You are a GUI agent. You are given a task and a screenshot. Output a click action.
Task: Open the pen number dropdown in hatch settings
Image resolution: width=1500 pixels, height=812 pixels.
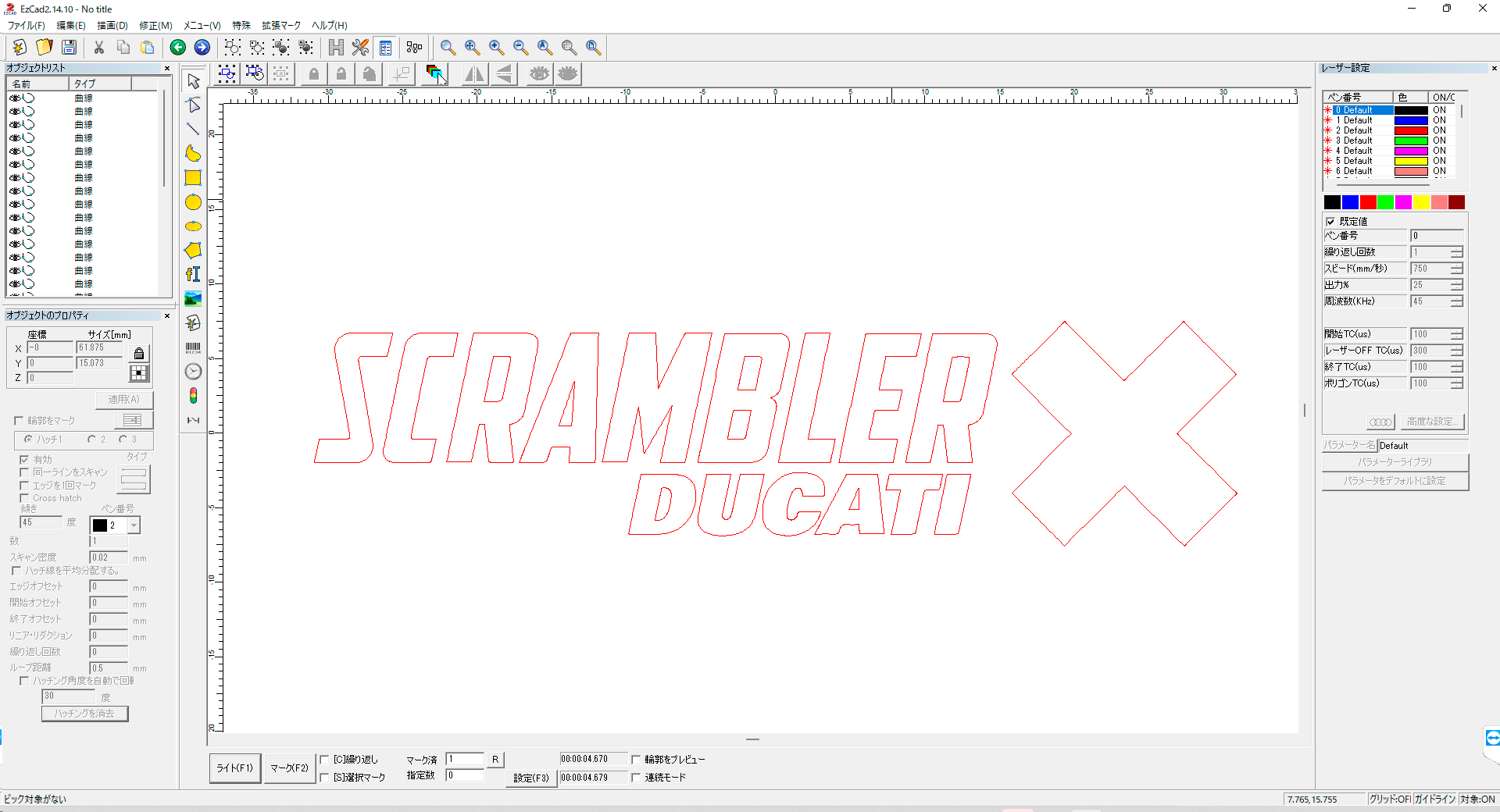click(x=134, y=525)
